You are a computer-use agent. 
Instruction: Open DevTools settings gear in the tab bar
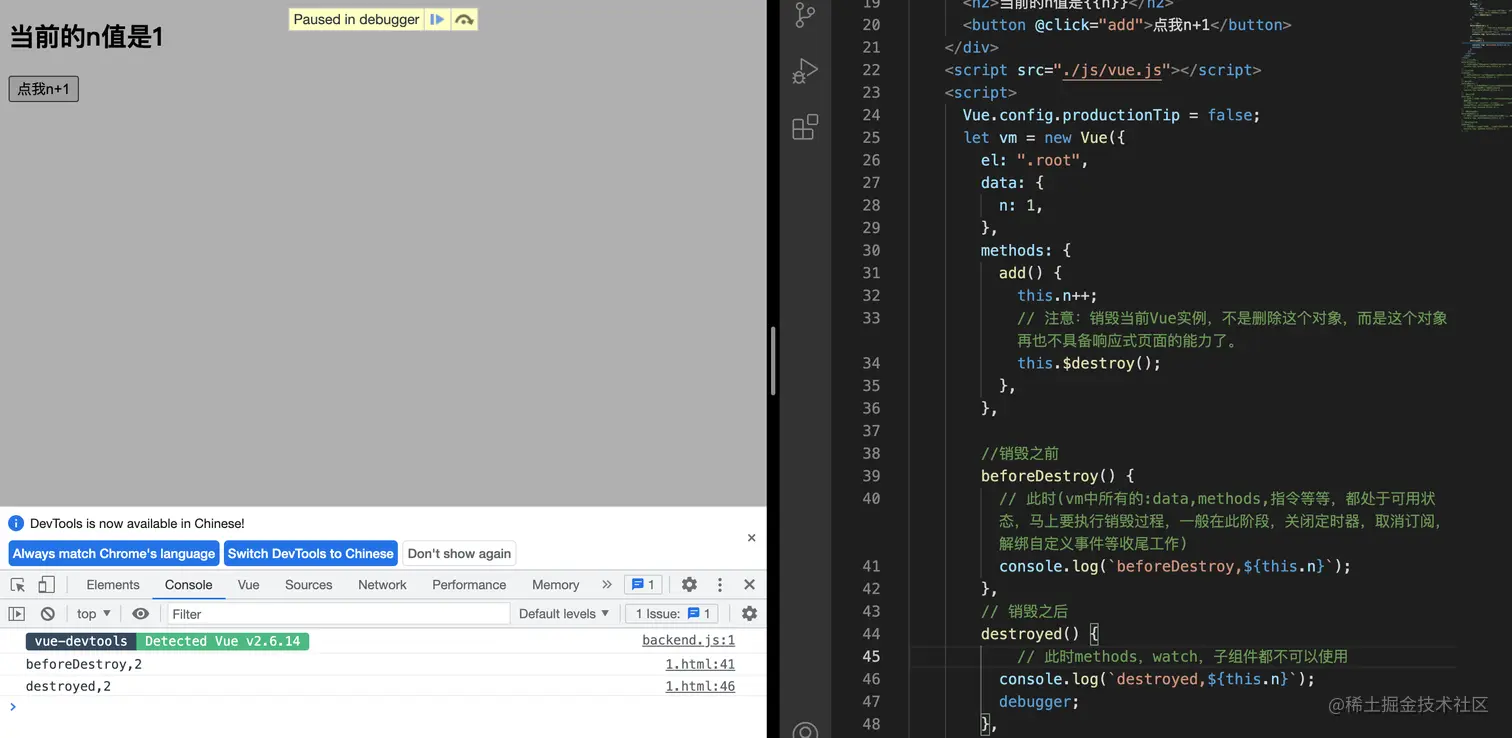689,585
